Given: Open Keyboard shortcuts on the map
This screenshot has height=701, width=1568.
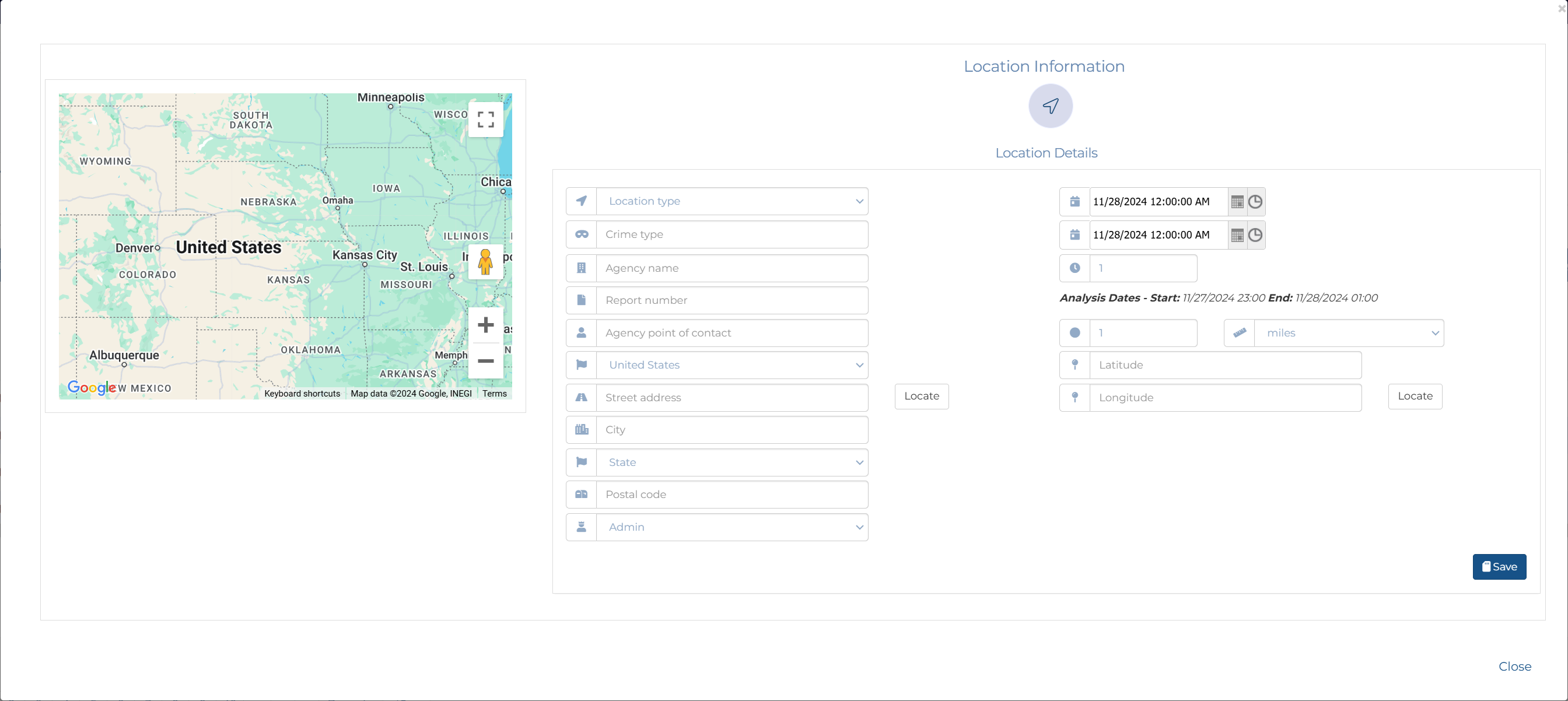Looking at the screenshot, I should coord(302,394).
